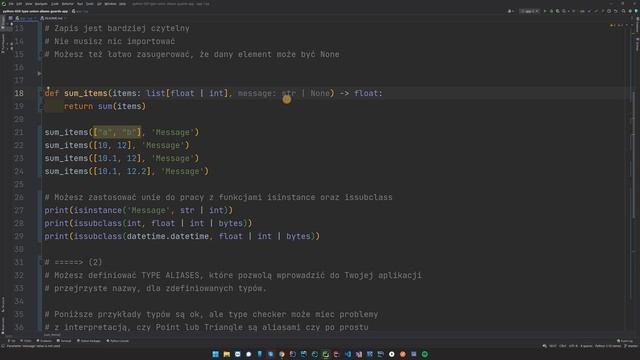Click 'datetime.datetime' on line 29
This screenshot has width=640, height=360.
coord(168,236)
